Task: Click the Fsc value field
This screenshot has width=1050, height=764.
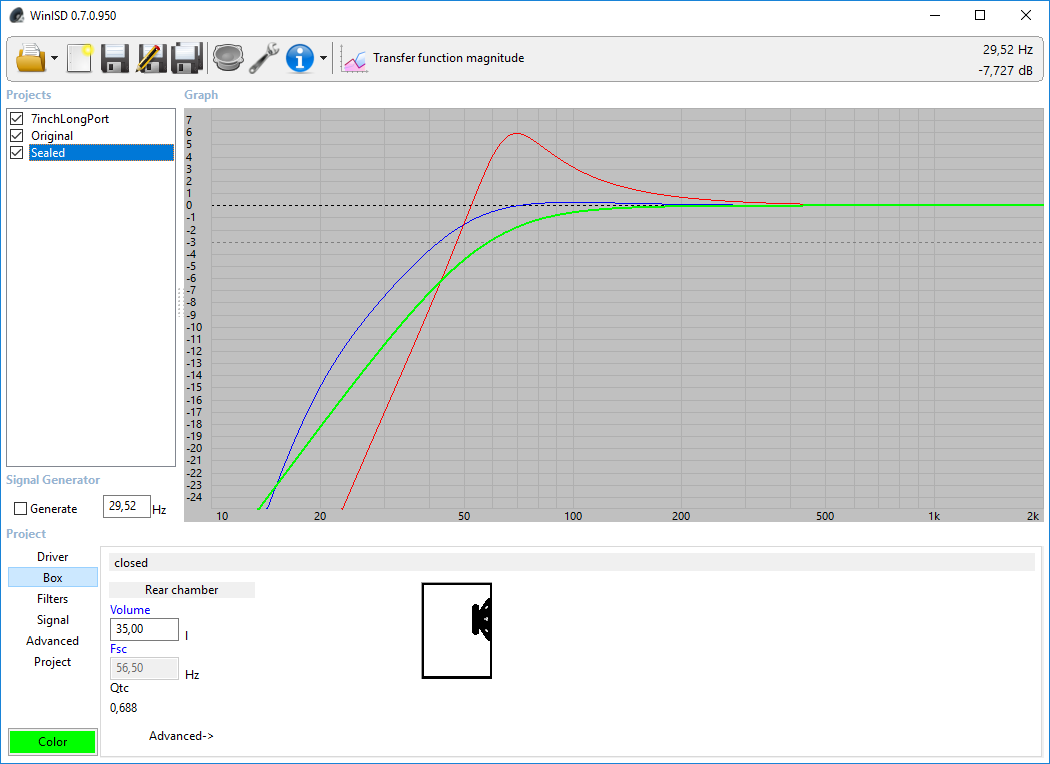Action: (x=144, y=668)
